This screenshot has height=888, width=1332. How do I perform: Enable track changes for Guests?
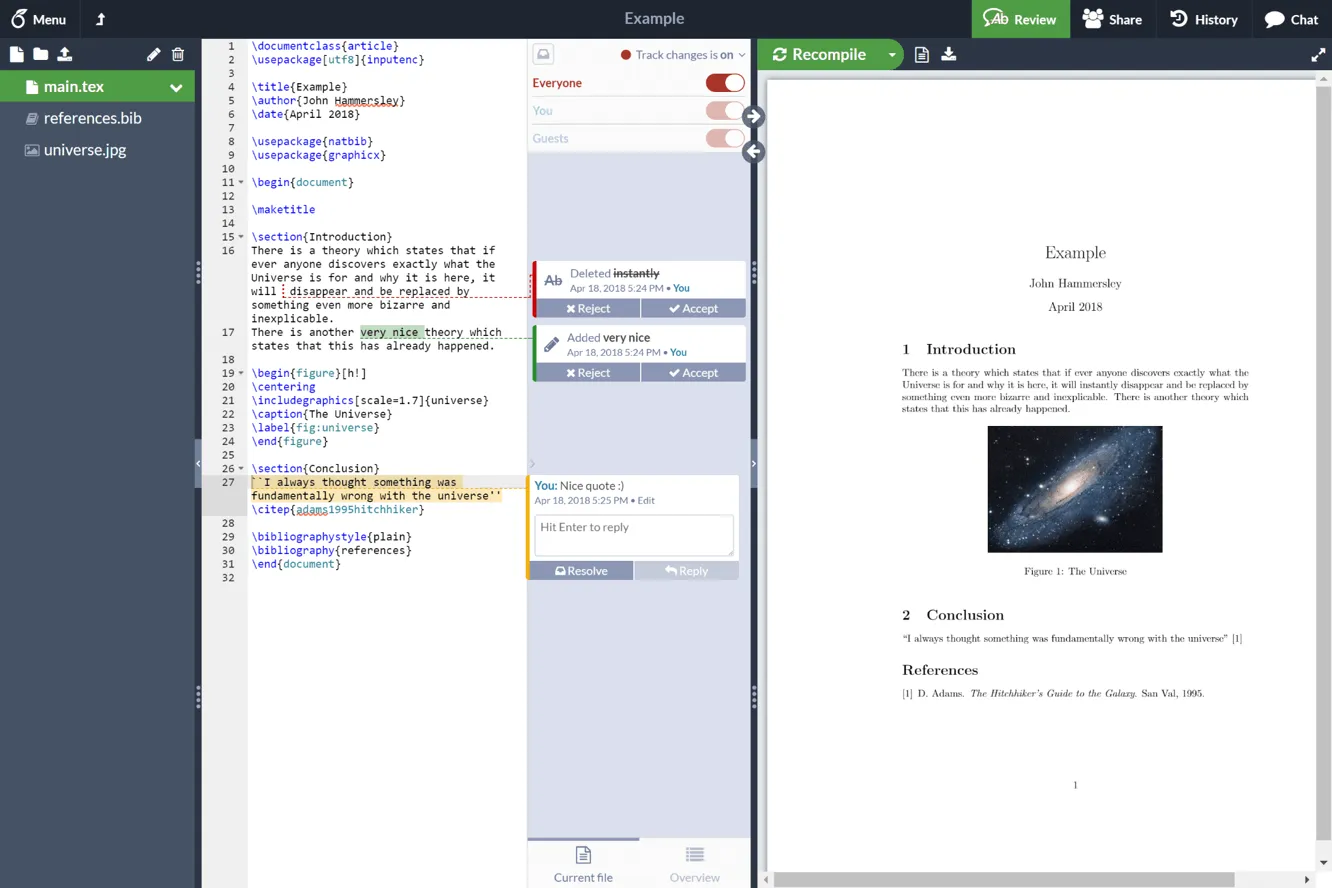[725, 138]
